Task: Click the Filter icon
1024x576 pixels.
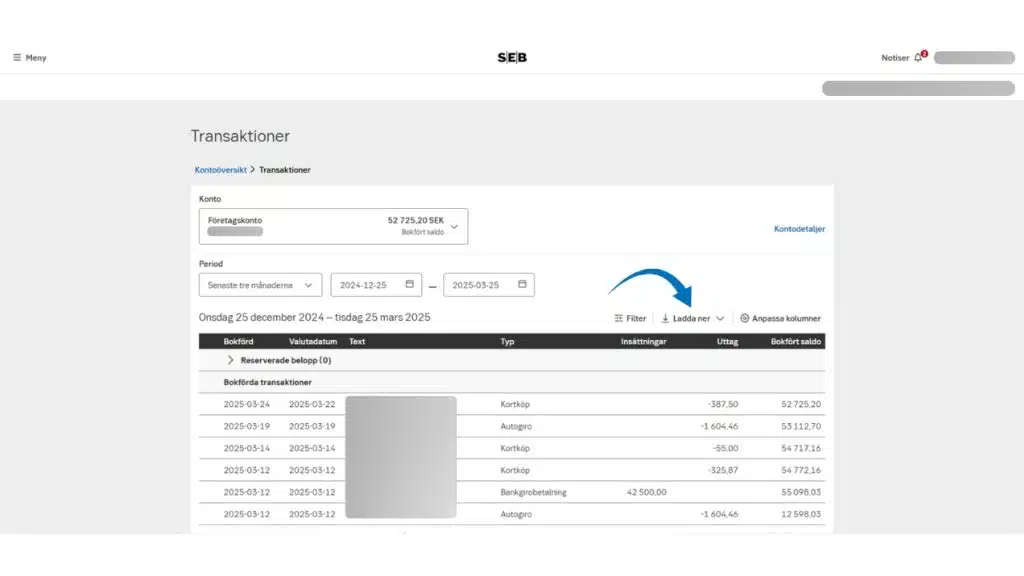Action: 618,318
